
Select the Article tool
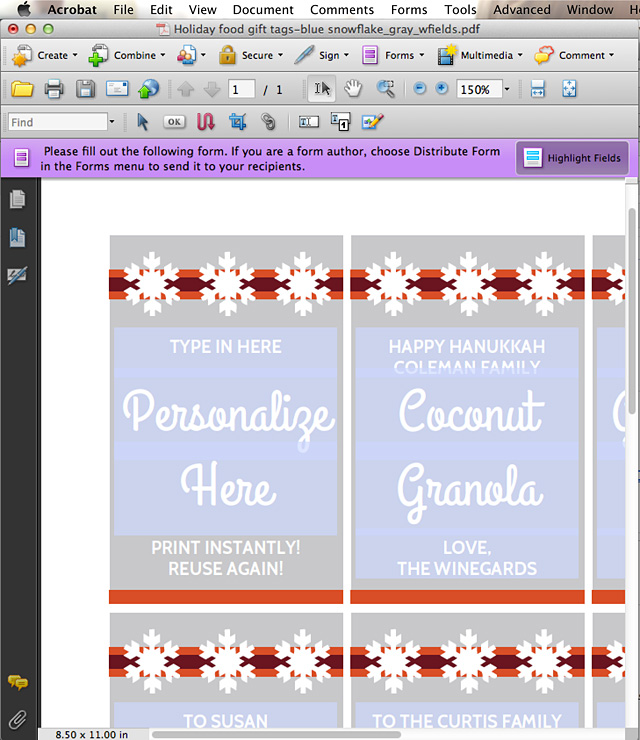tap(205, 122)
